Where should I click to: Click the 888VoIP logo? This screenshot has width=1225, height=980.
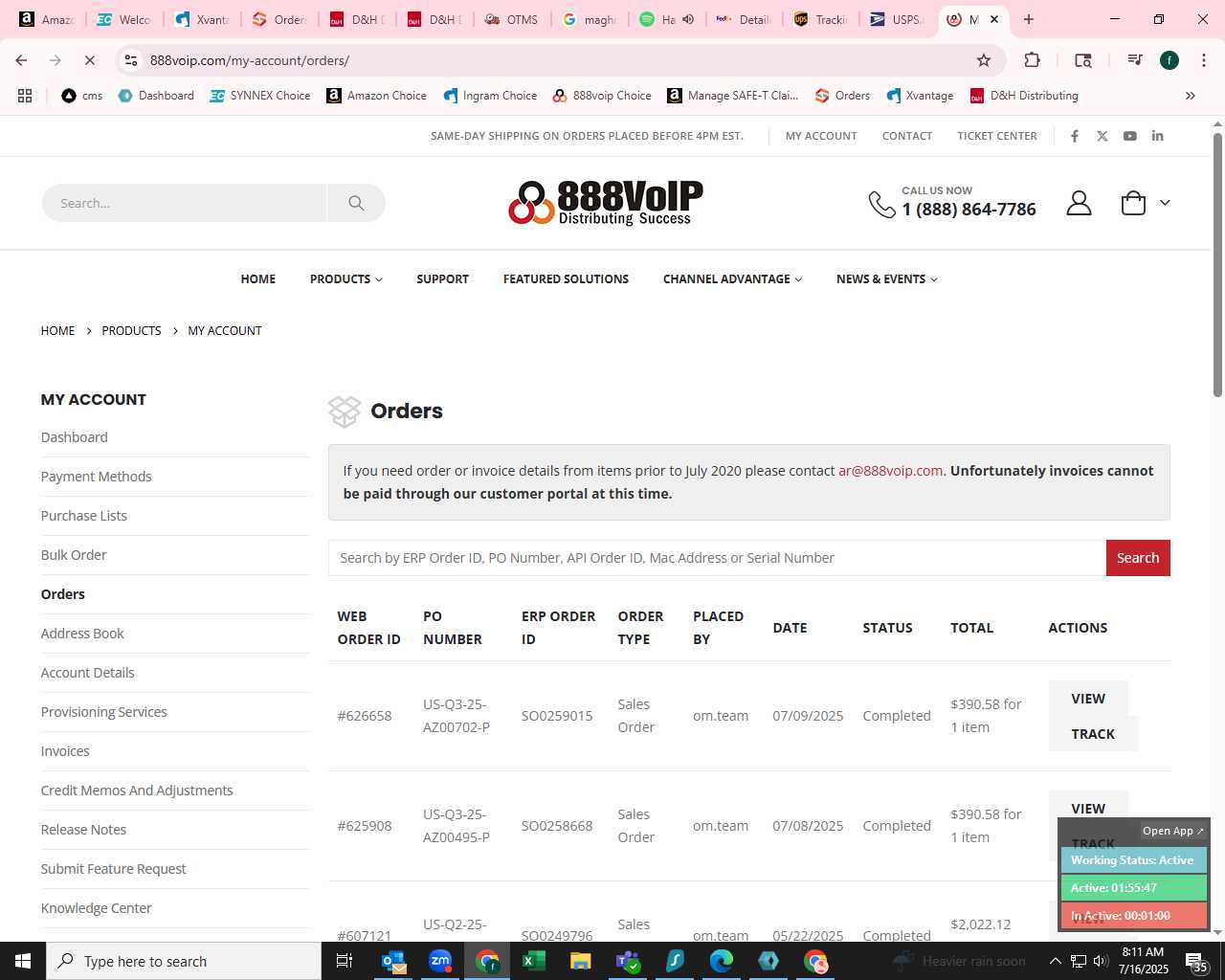point(605,203)
